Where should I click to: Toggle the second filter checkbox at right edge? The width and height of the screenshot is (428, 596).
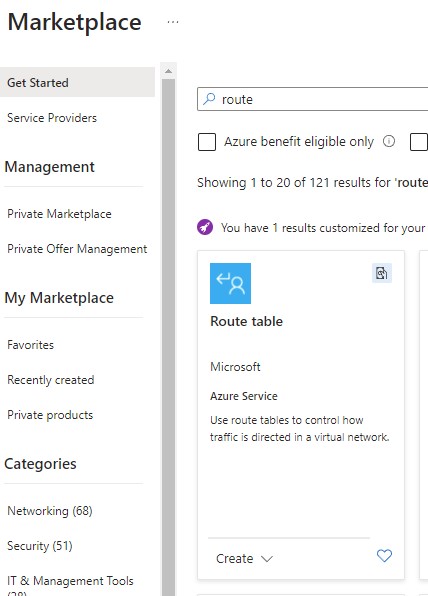[419, 142]
